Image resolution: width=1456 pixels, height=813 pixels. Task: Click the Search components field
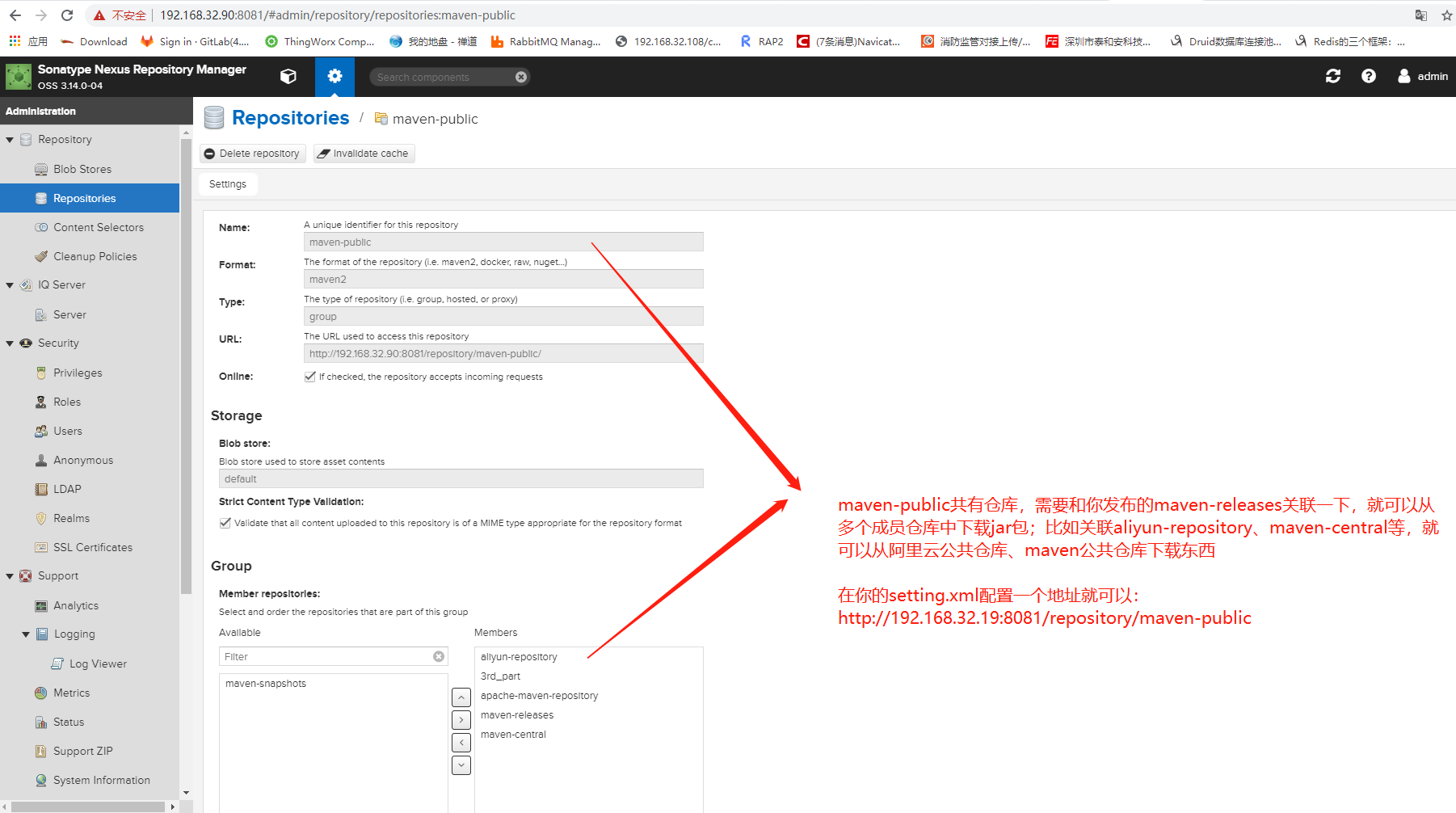pyautogui.click(x=444, y=77)
